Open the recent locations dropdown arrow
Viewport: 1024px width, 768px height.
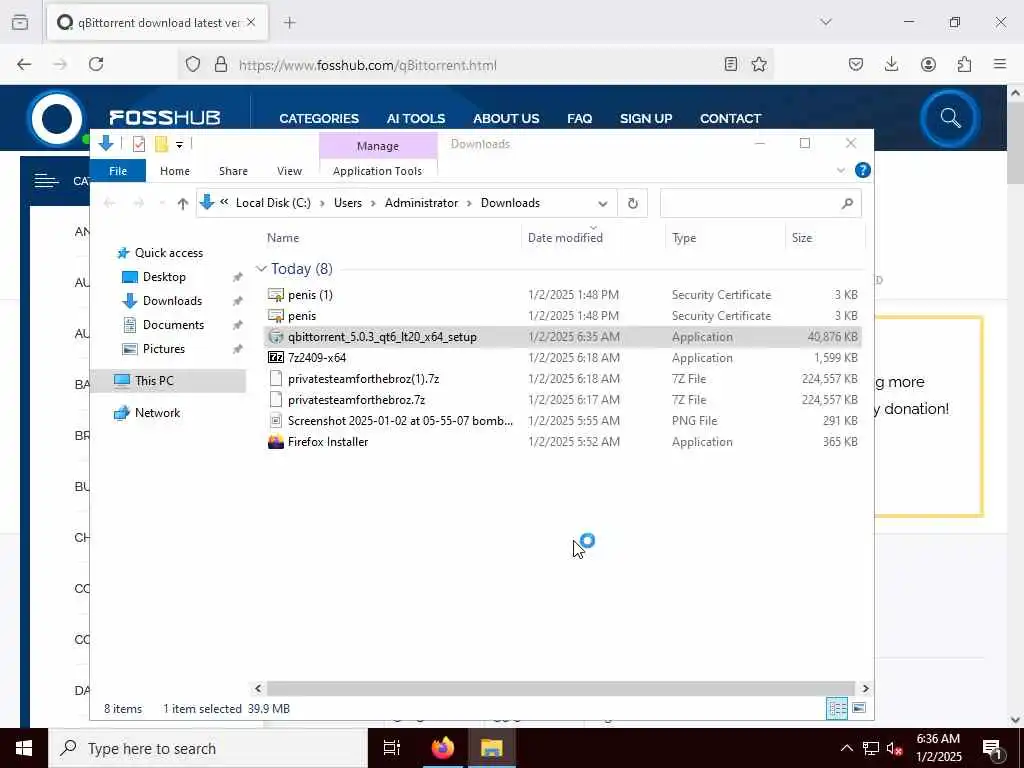[x=162, y=204]
